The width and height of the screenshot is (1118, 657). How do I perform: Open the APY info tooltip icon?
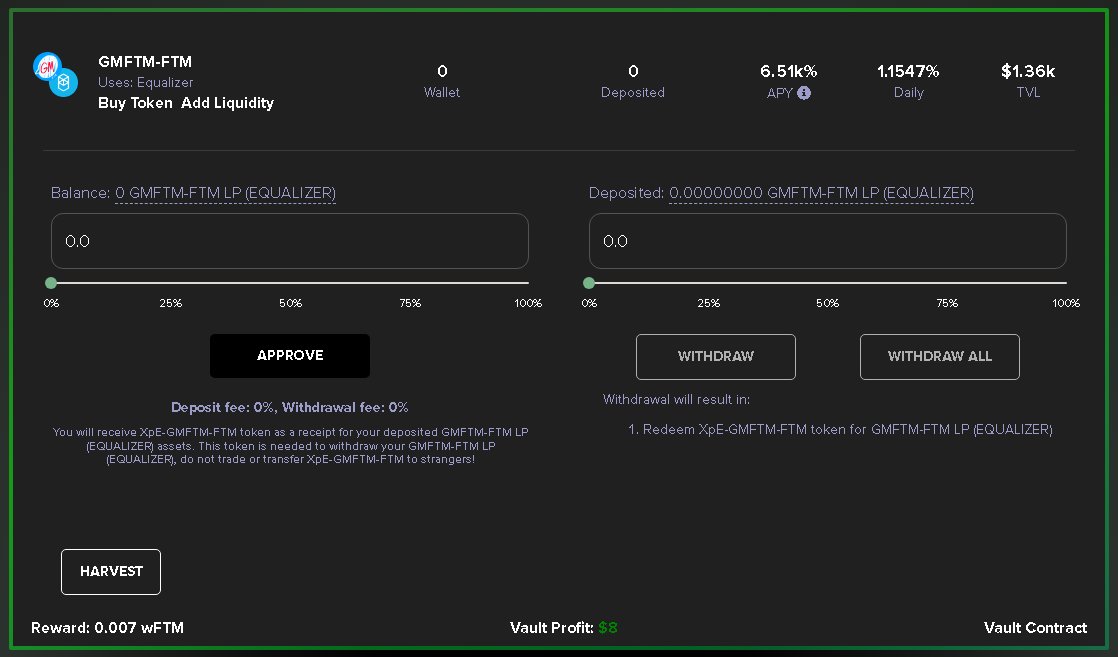(804, 93)
